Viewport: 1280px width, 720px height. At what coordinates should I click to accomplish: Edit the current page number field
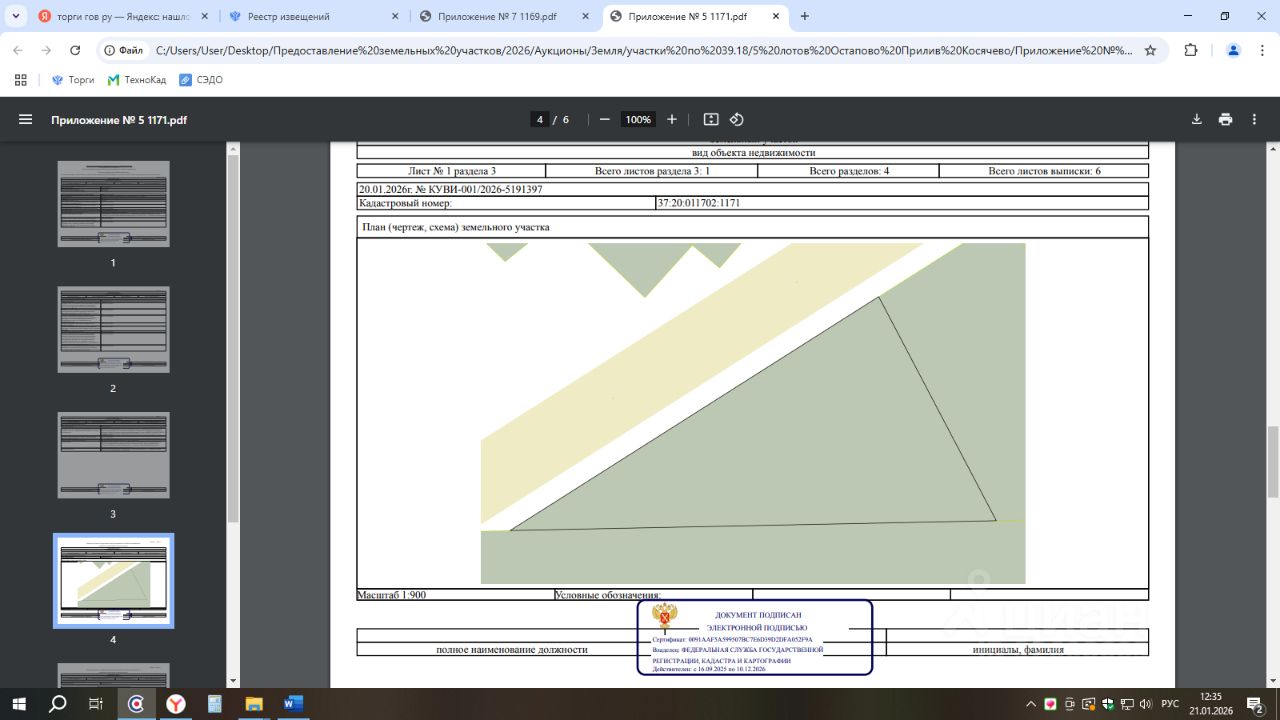540,120
